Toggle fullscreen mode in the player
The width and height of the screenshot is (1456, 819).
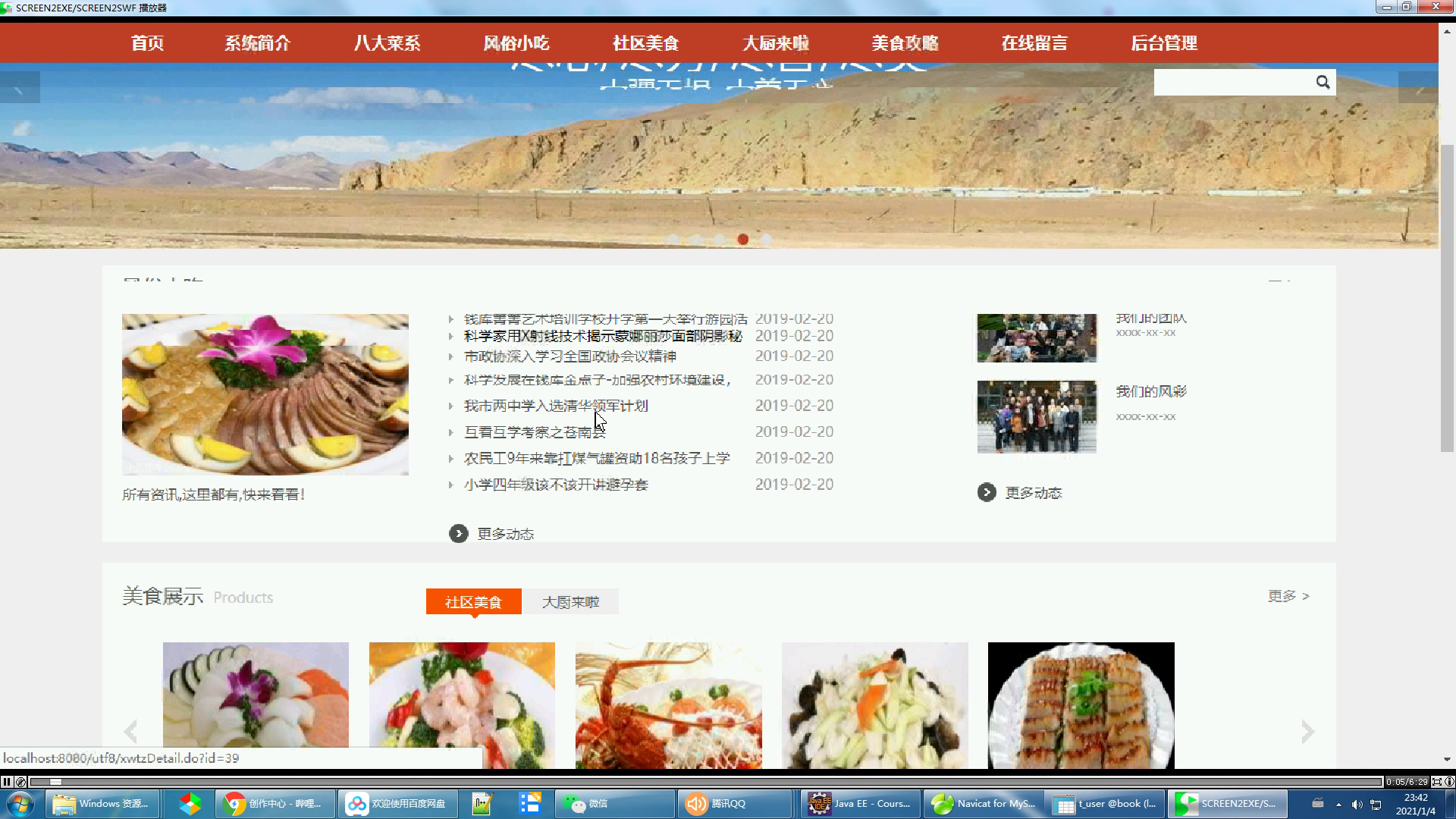tap(1436, 782)
